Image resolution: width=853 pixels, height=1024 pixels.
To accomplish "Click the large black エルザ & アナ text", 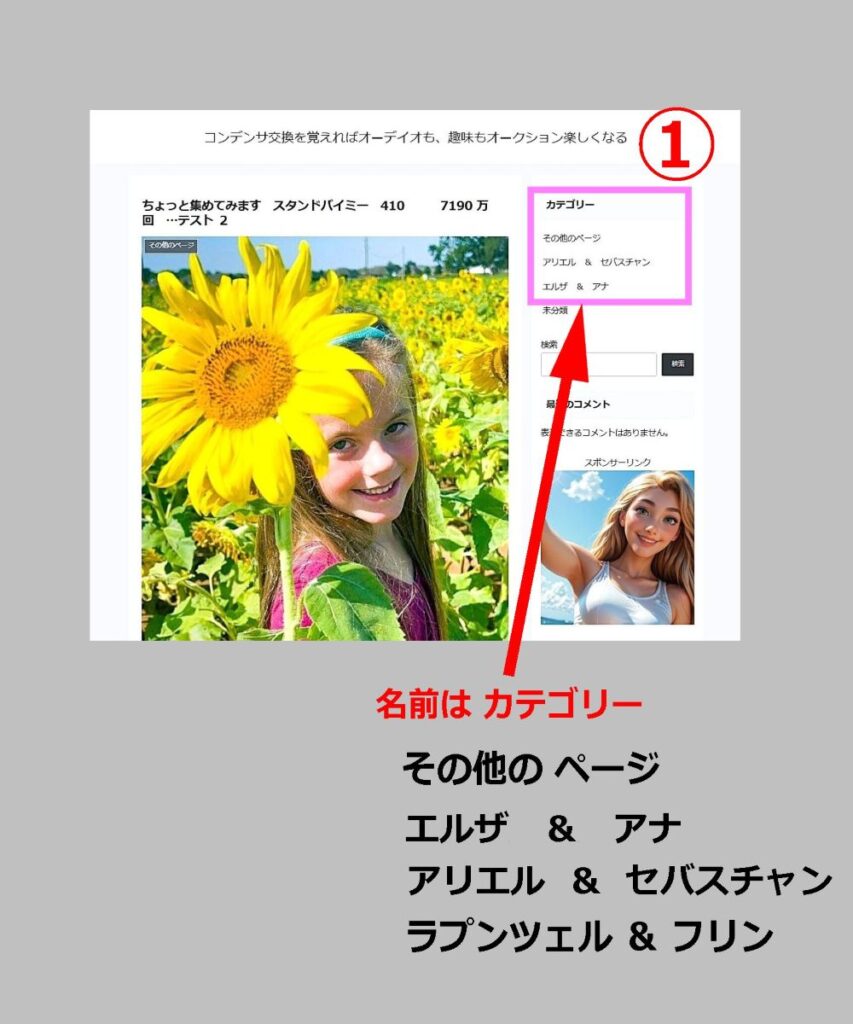I will click(x=543, y=829).
